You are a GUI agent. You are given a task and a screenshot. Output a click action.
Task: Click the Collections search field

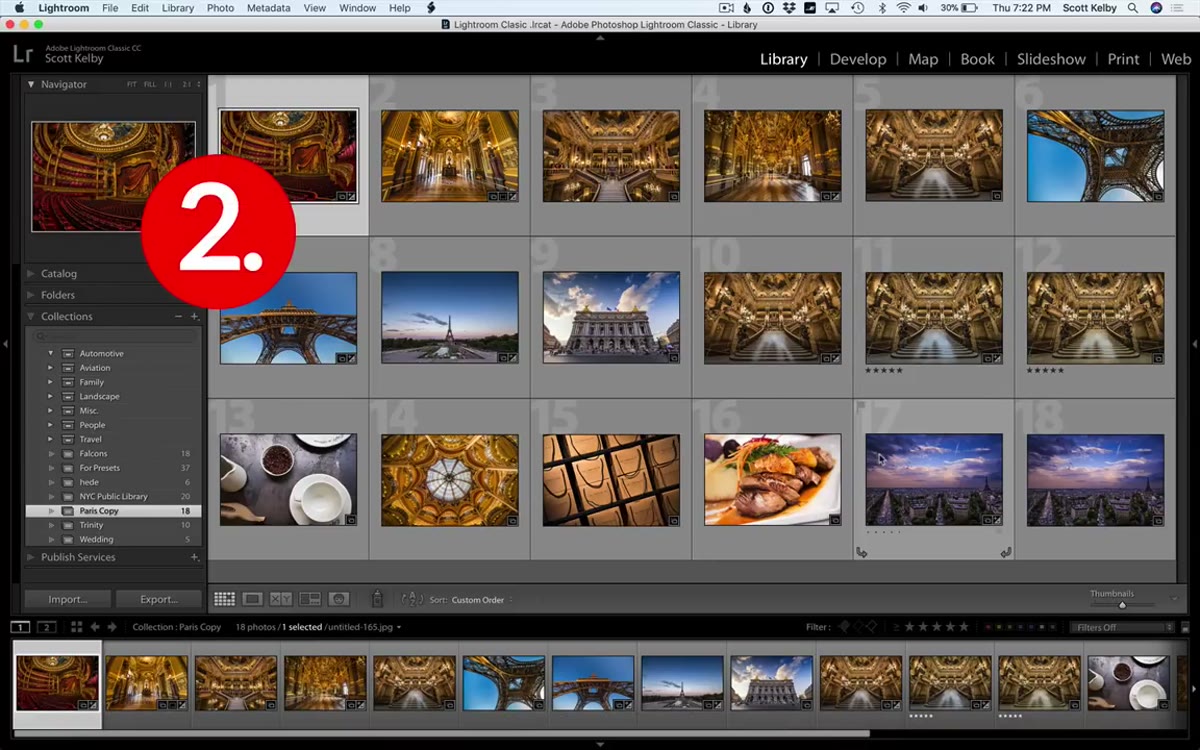click(x=113, y=336)
